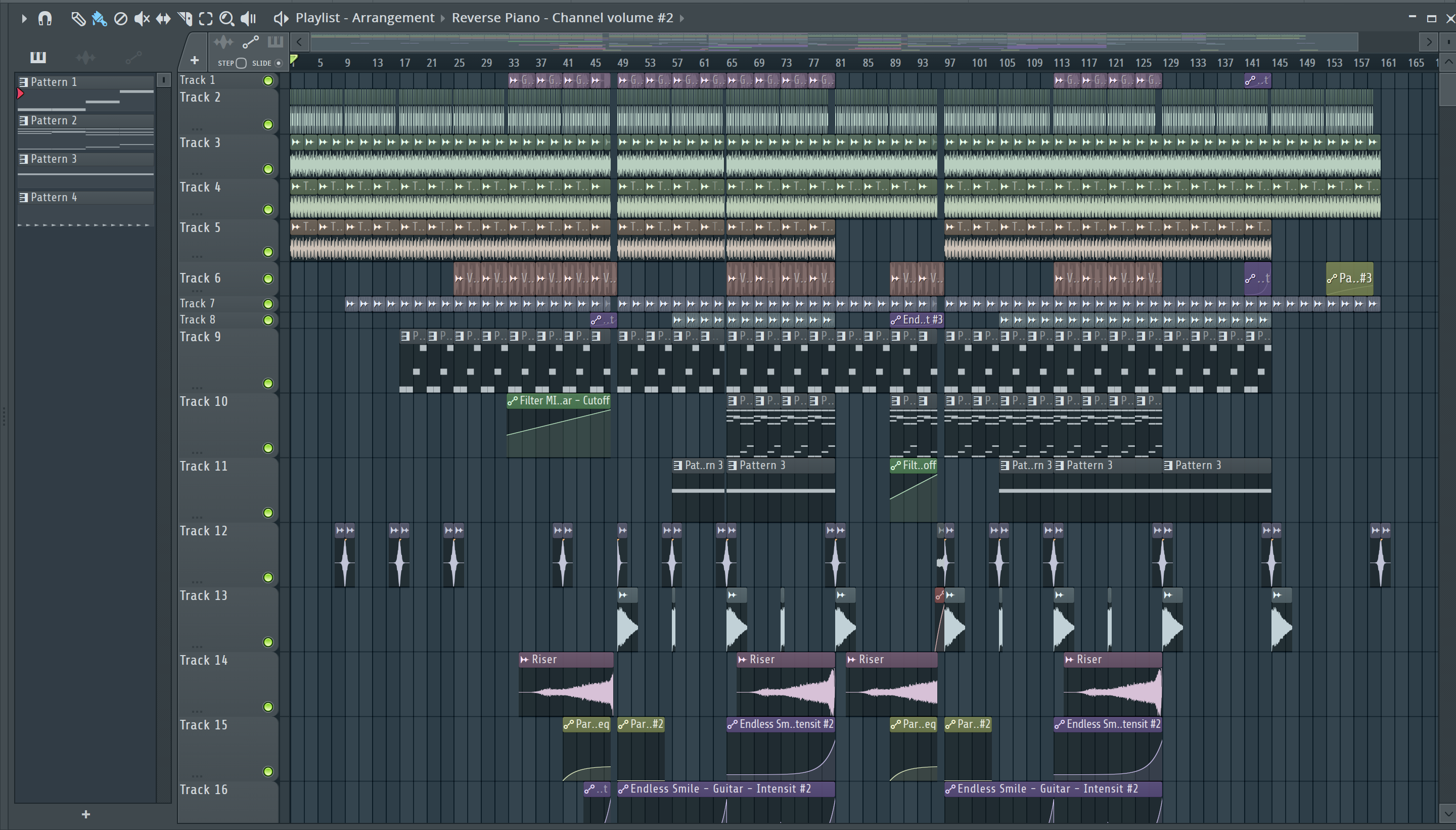Select Pa..#3 automation clip on Track 6

[1349, 278]
